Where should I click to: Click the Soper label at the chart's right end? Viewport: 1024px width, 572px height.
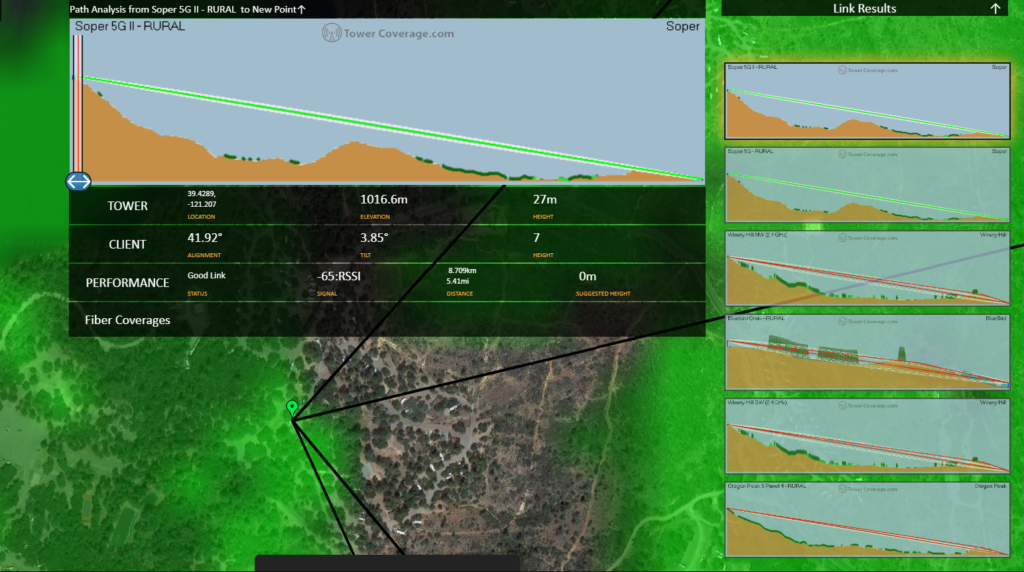click(x=682, y=26)
